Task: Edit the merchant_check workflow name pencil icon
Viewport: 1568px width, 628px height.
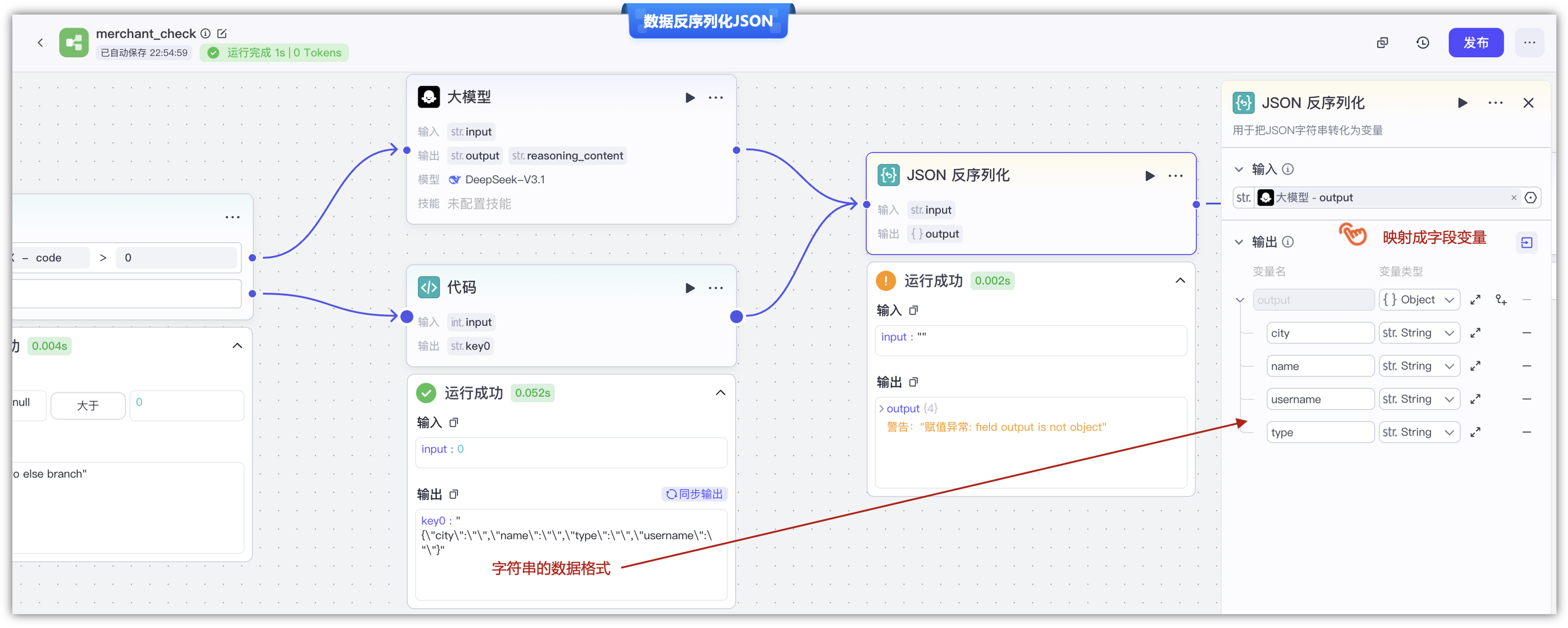Action: coord(222,33)
